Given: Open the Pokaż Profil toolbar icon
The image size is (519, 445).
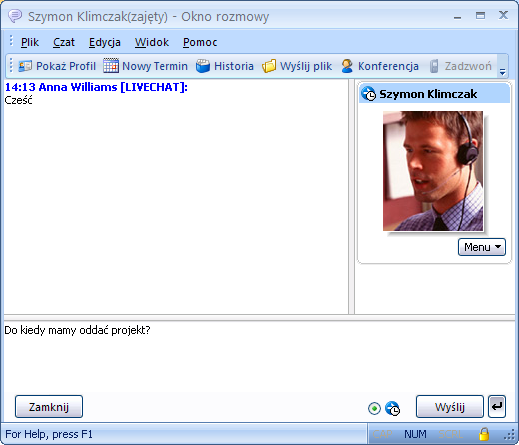Looking at the screenshot, I should pyautogui.click(x=25, y=66).
